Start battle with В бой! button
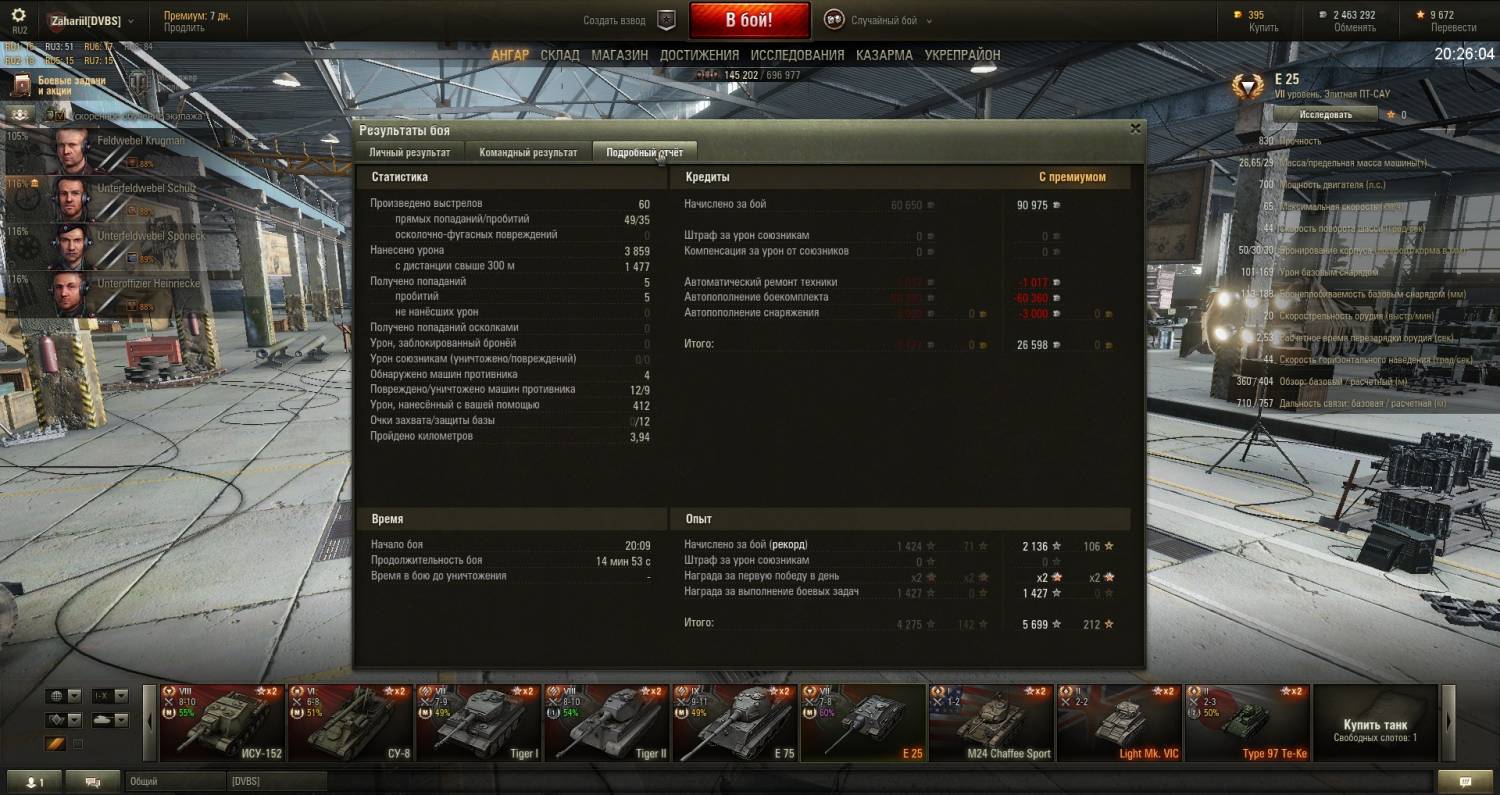1500x795 pixels. [749, 20]
